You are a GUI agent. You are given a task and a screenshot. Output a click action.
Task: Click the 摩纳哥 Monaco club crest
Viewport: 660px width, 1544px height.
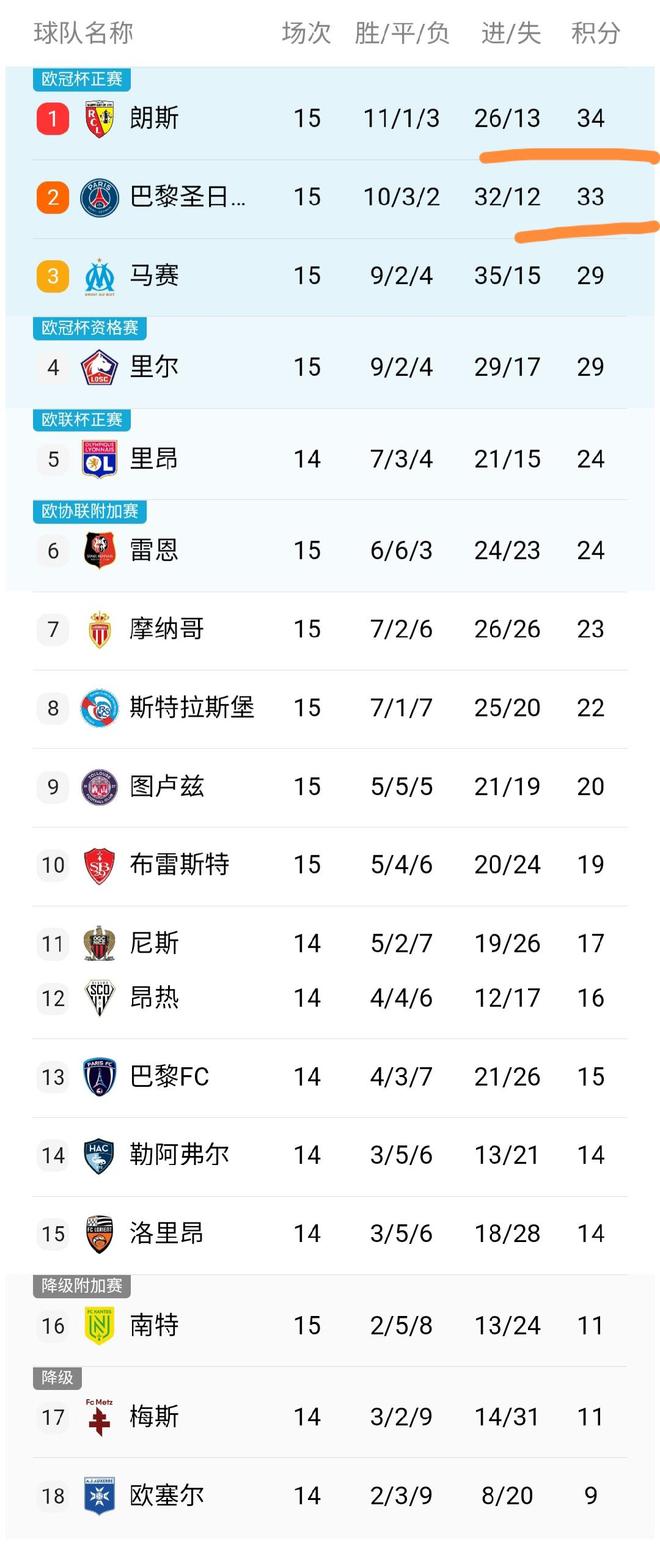(98, 629)
